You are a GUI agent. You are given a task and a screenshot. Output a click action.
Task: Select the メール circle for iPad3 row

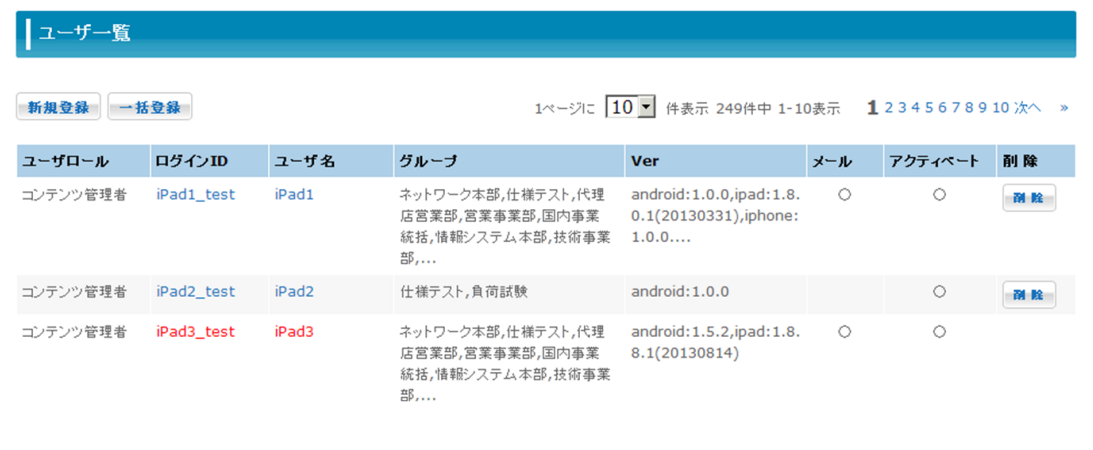(x=844, y=331)
